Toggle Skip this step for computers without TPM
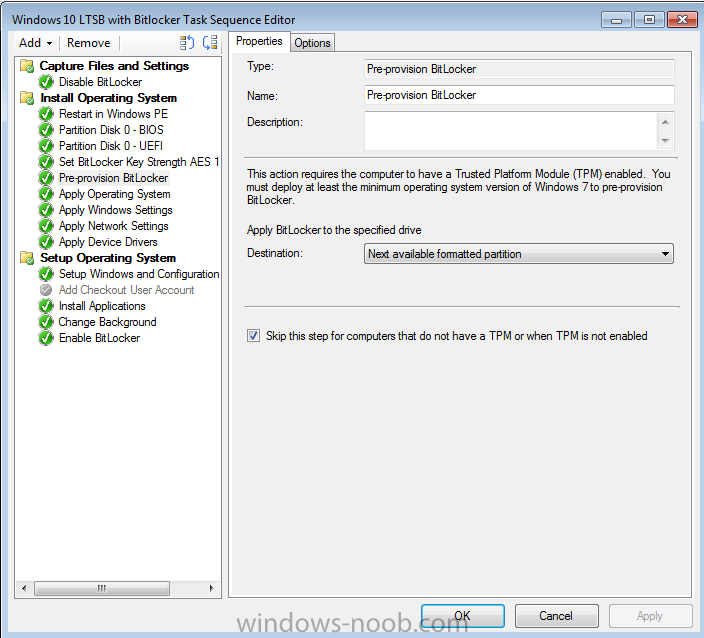This screenshot has width=704, height=638. [253, 336]
